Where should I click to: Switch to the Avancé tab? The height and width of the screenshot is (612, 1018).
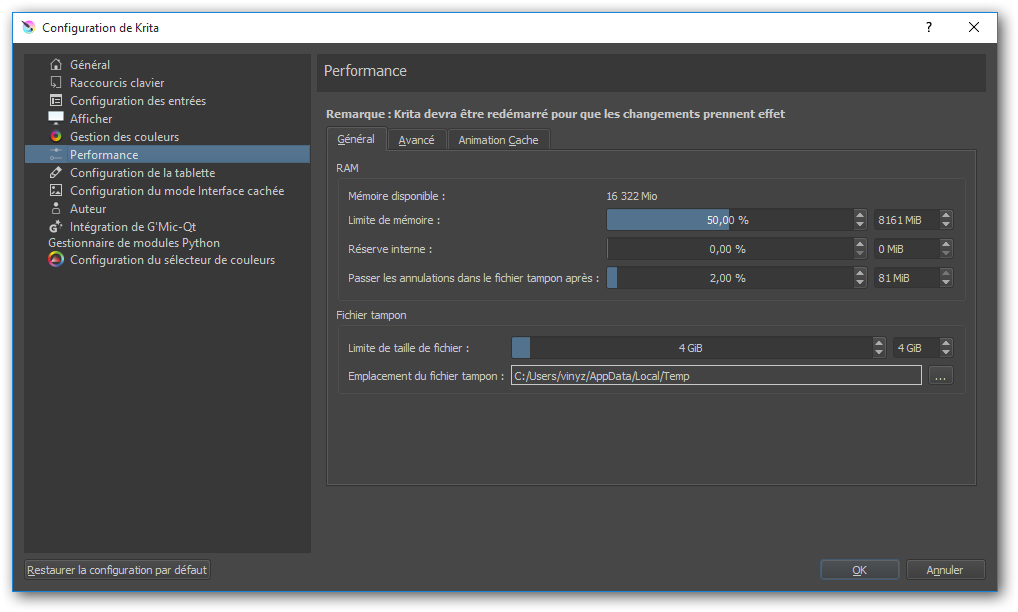coord(416,140)
